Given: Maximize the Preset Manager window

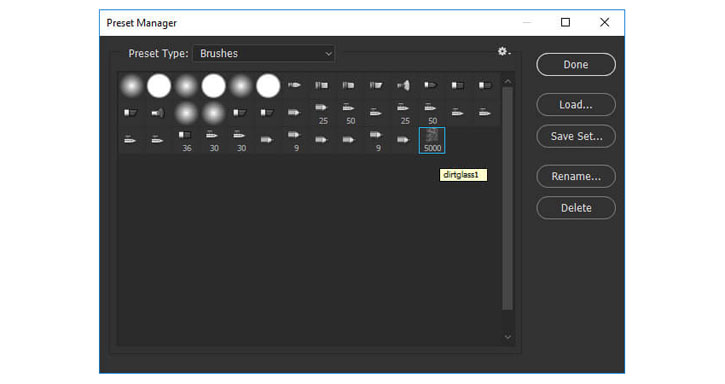Looking at the screenshot, I should (565, 22).
